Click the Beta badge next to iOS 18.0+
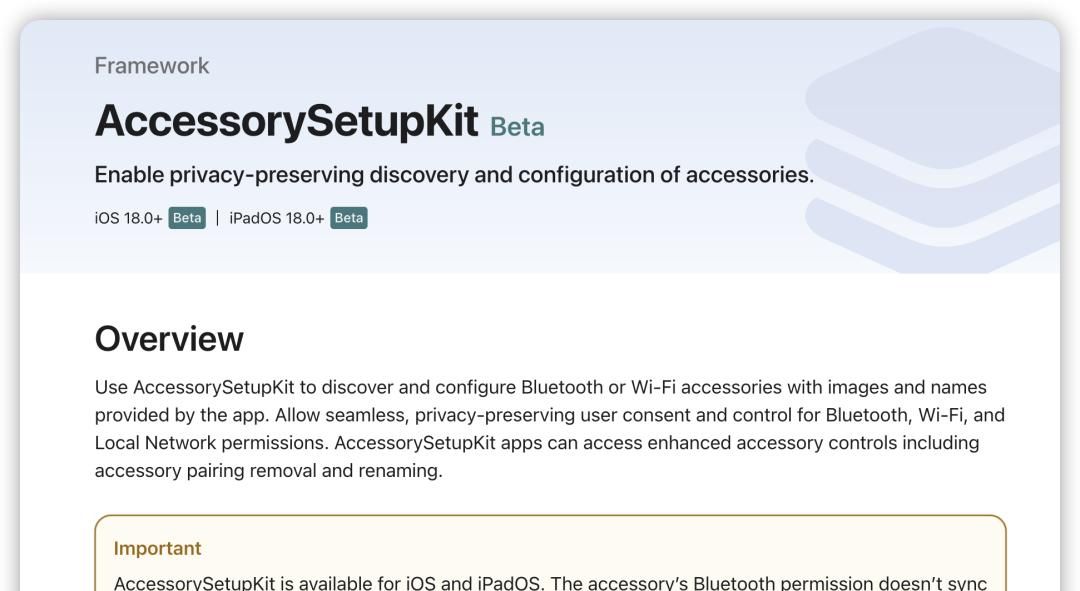The image size is (1080, 591). click(x=187, y=218)
